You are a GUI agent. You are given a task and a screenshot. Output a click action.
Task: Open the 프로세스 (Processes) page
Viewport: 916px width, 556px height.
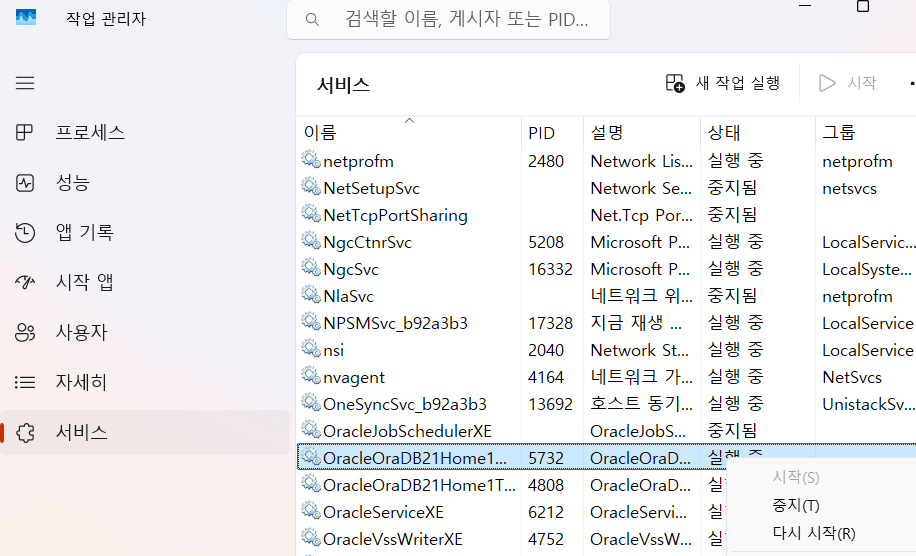145,133
